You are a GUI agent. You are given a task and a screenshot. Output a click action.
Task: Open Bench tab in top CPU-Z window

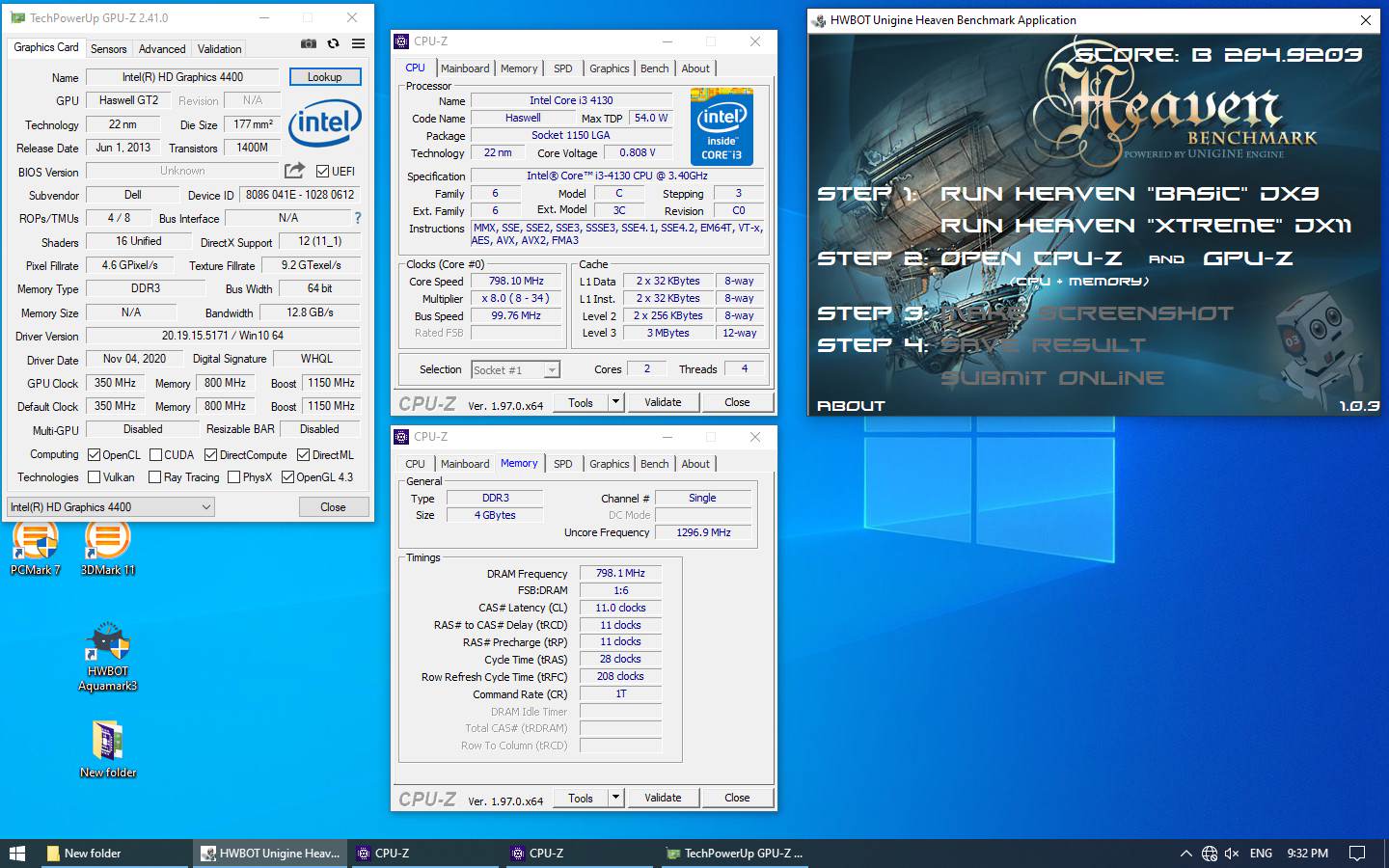[654, 68]
